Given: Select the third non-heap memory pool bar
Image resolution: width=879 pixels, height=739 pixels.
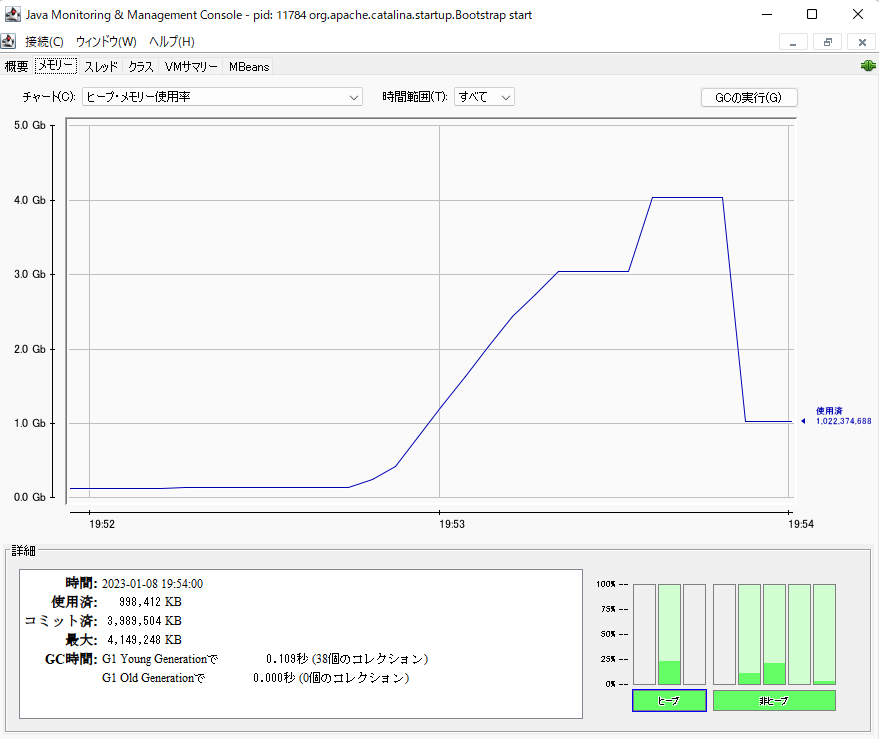Looking at the screenshot, I should 774,634.
